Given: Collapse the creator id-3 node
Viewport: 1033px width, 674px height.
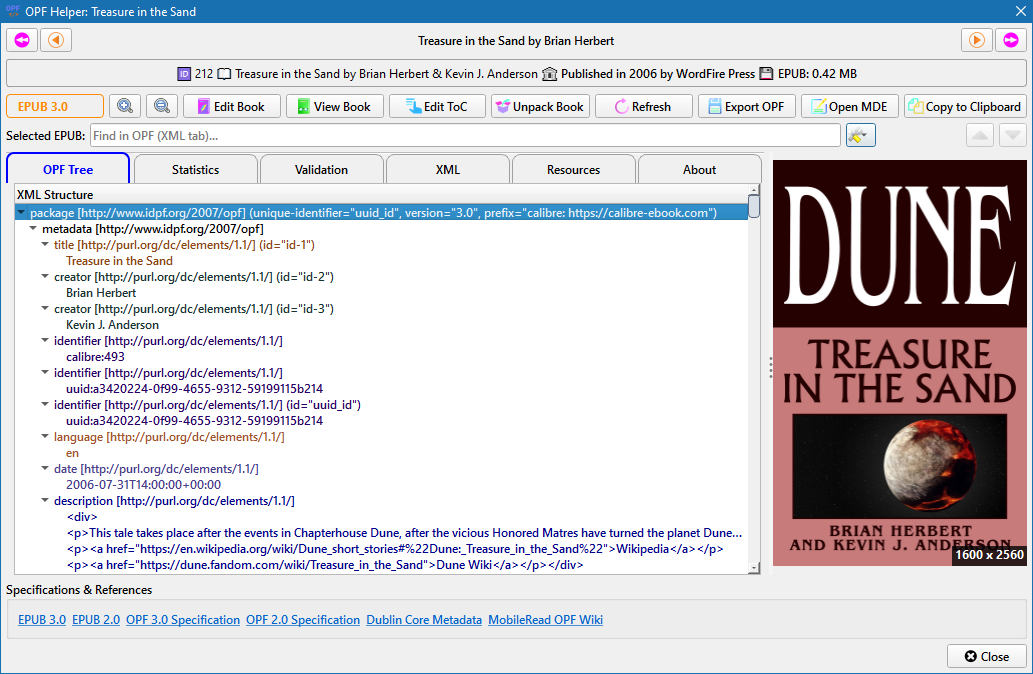Looking at the screenshot, I should 45,308.
